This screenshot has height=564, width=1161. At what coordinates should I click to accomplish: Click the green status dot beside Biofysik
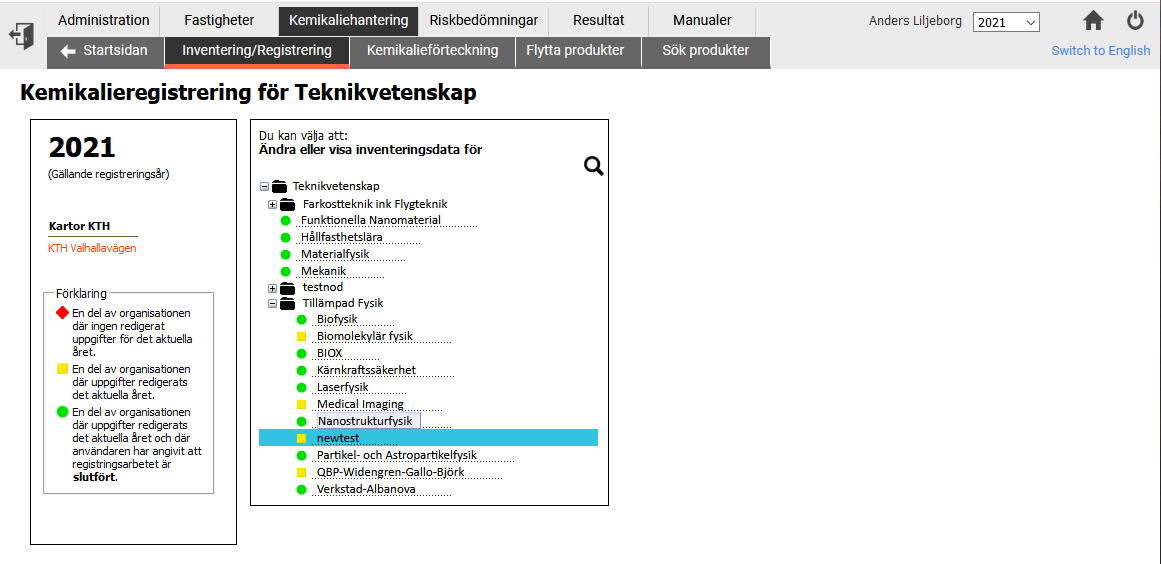tap(301, 320)
